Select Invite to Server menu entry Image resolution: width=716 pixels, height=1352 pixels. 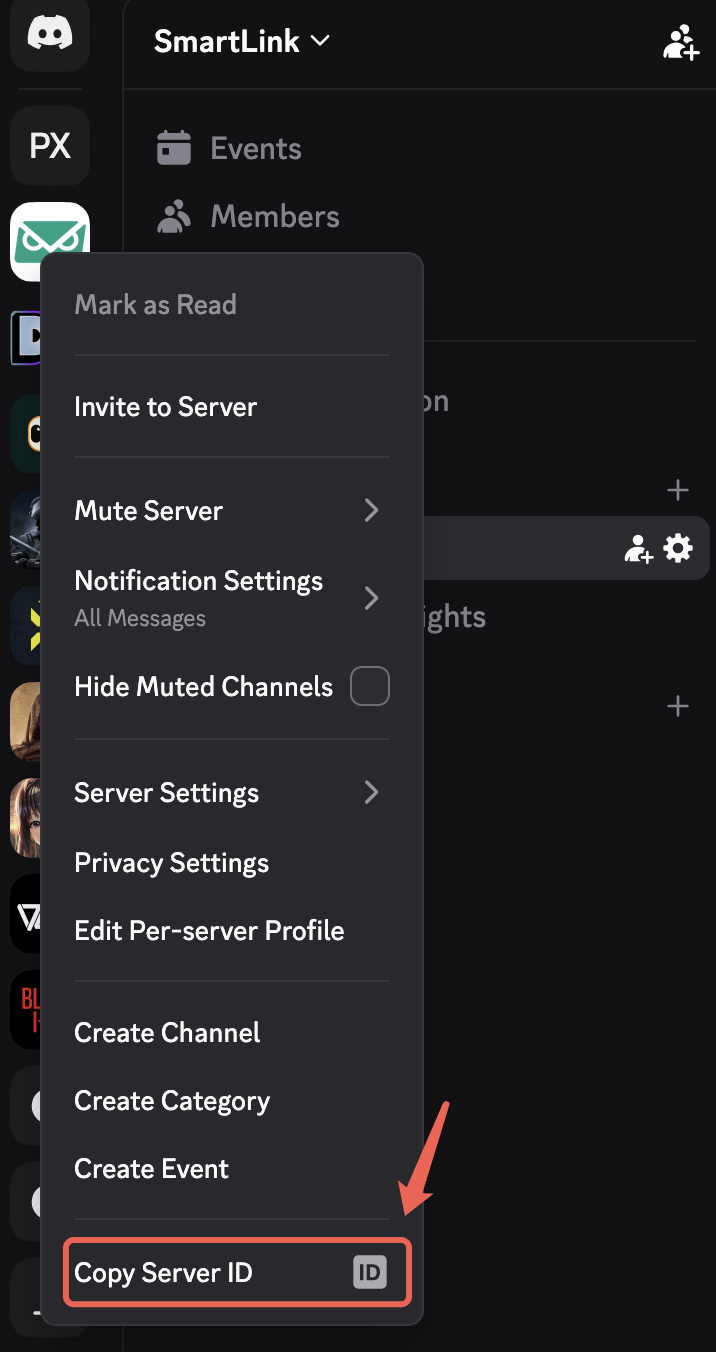165,407
